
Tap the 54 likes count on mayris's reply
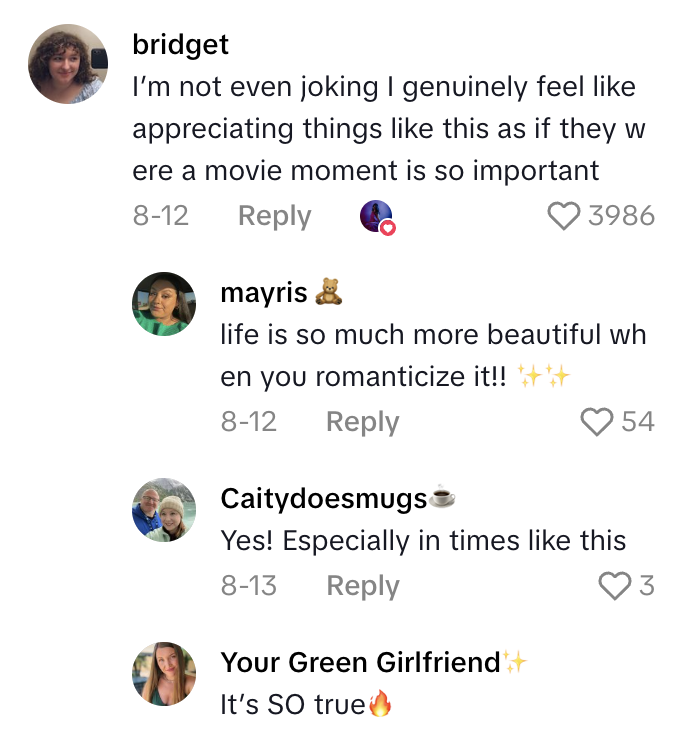pos(638,422)
